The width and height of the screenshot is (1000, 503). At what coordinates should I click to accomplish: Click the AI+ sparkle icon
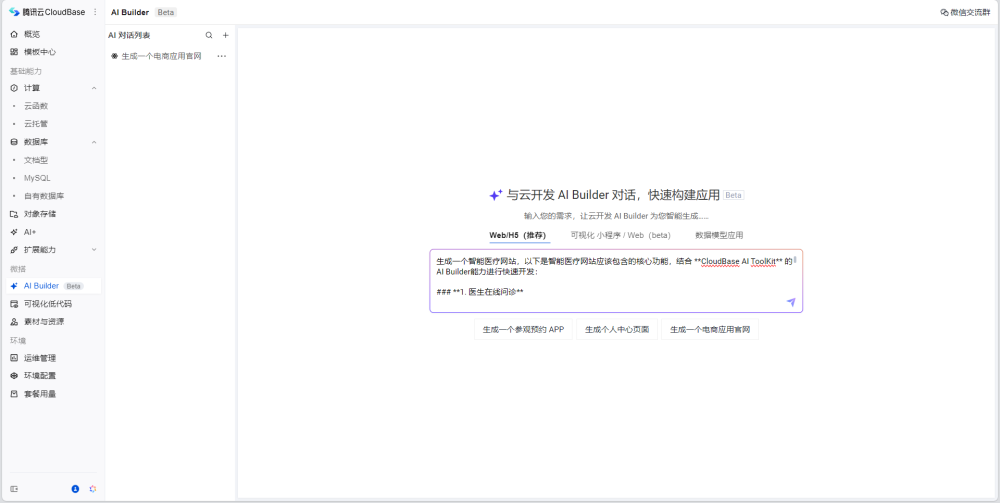[14, 232]
